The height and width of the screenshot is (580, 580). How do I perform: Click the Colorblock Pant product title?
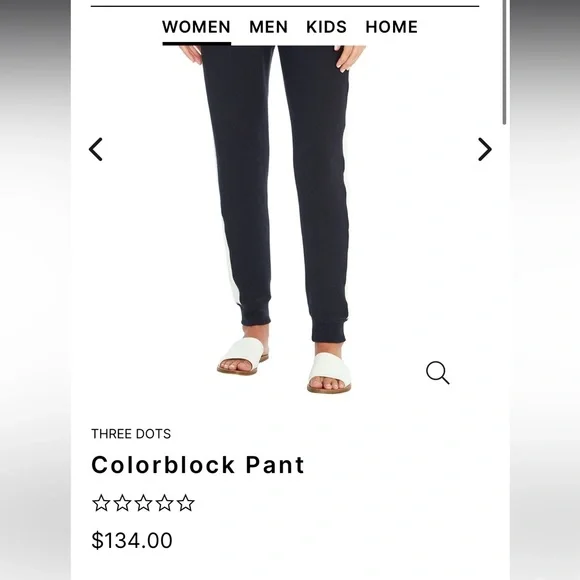pos(198,465)
